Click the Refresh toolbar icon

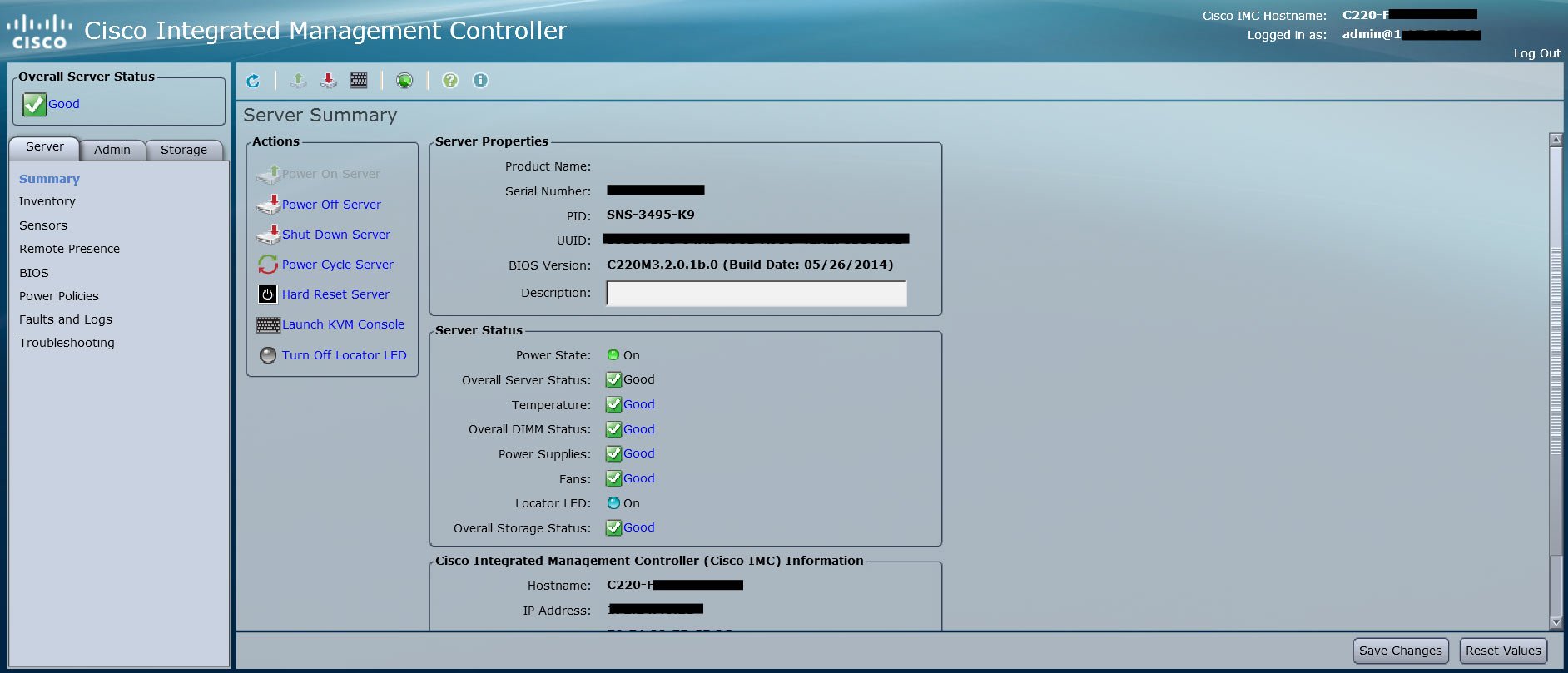tap(253, 81)
